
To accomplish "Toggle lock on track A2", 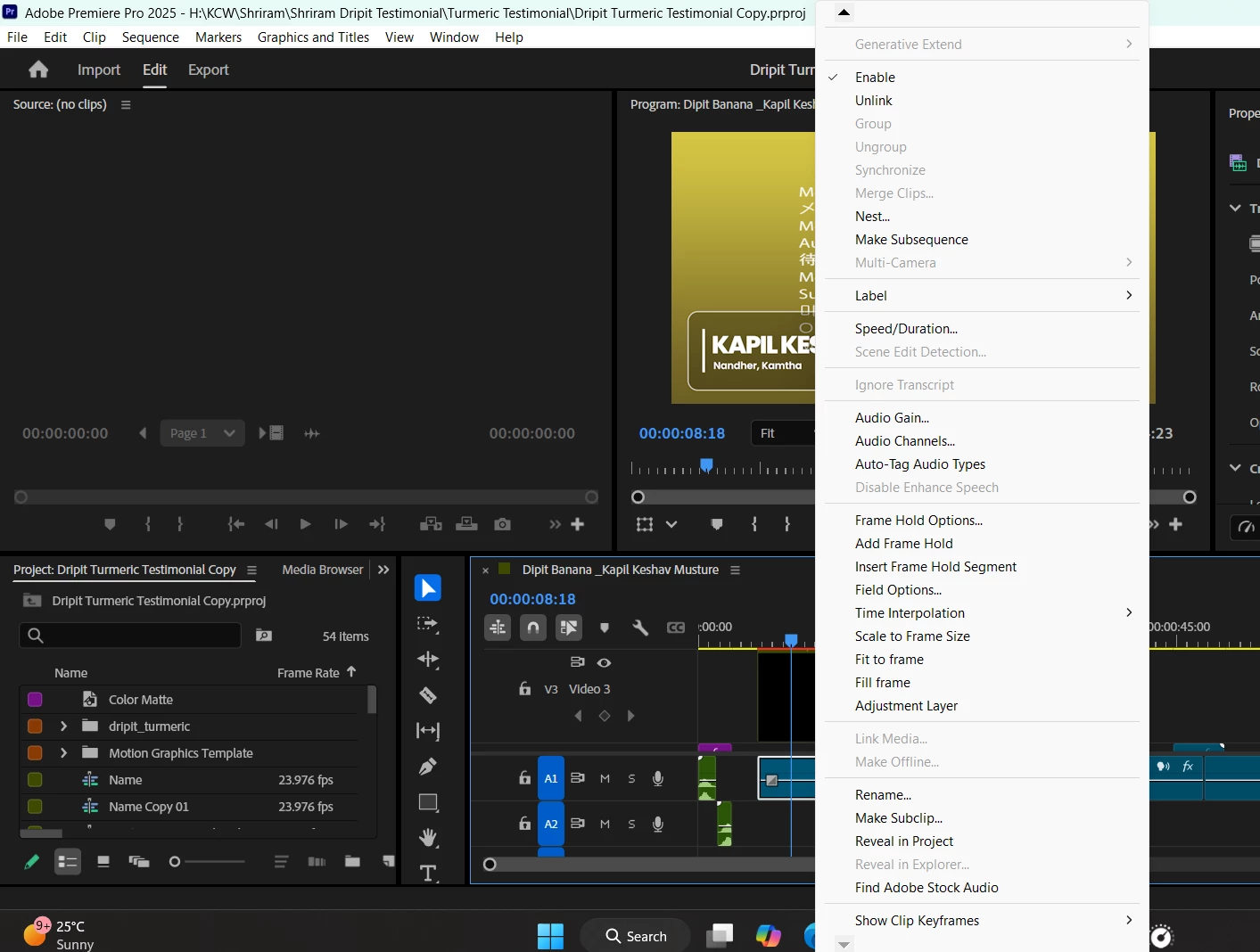I will [524, 824].
